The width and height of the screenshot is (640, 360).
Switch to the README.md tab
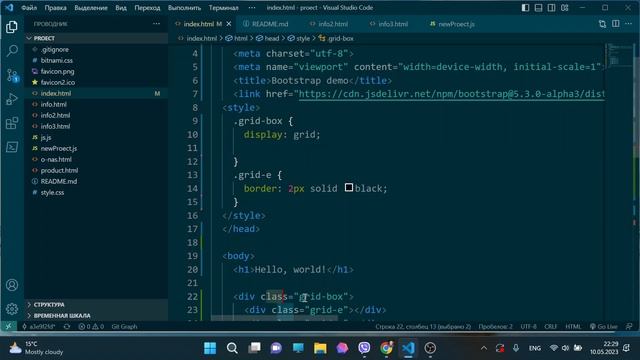pyautogui.click(x=266, y=24)
